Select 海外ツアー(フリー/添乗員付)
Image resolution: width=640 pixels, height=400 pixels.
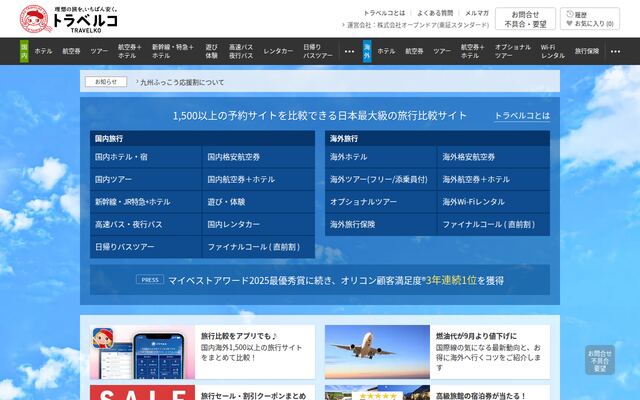tap(381, 180)
